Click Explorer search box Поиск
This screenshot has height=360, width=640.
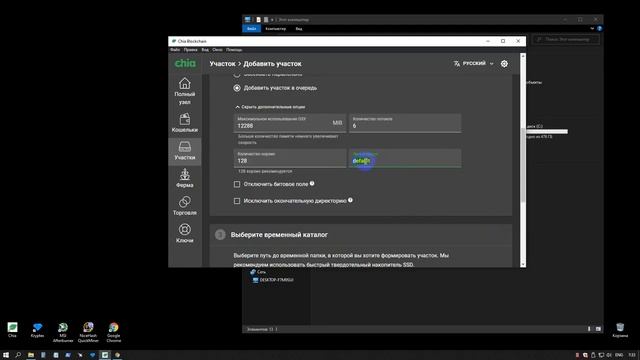point(566,39)
